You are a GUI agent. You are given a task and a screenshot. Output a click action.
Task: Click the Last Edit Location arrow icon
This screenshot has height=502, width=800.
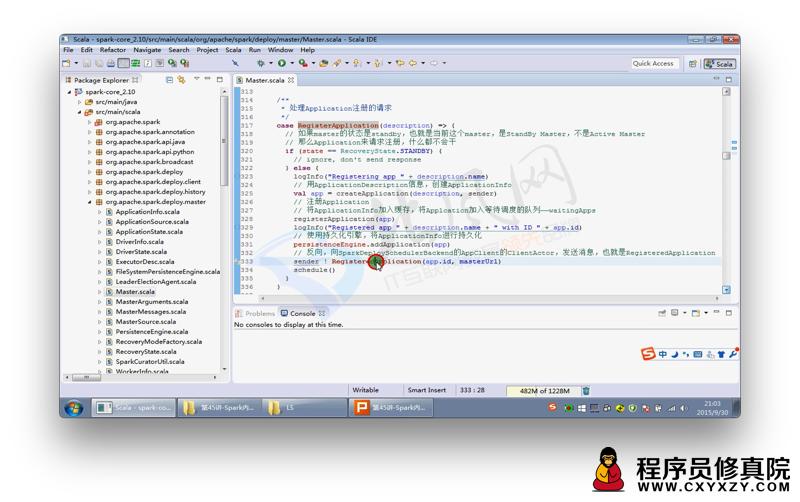pyautogui.click(x=399, y=63)
